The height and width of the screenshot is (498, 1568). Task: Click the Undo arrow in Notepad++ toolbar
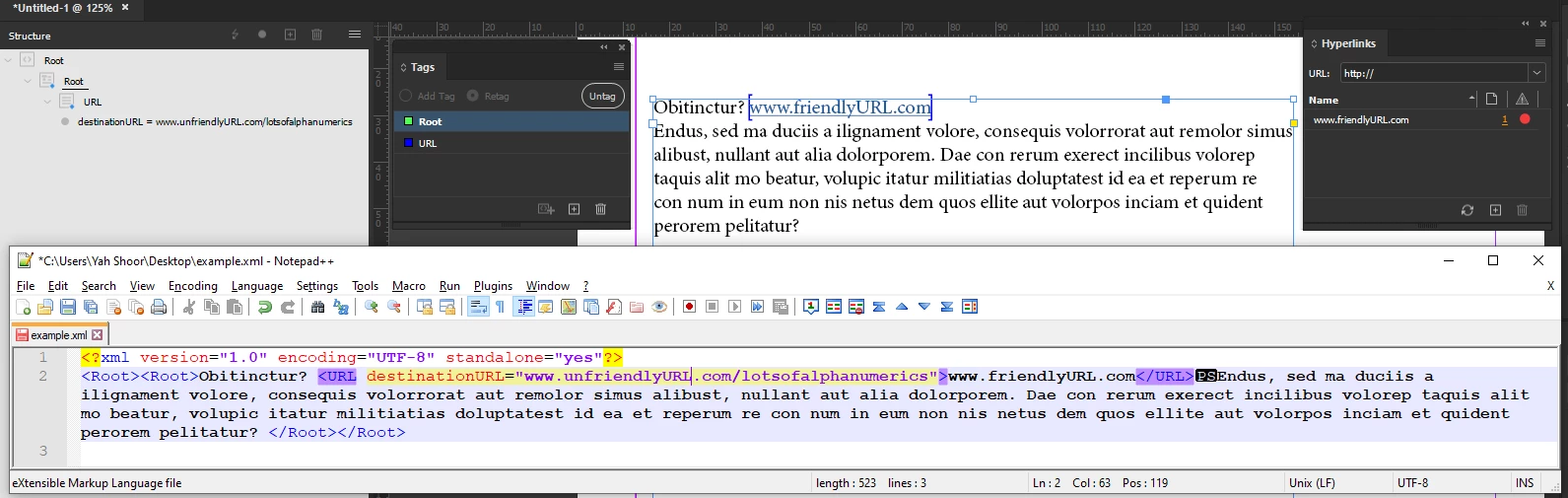(265, 307)
